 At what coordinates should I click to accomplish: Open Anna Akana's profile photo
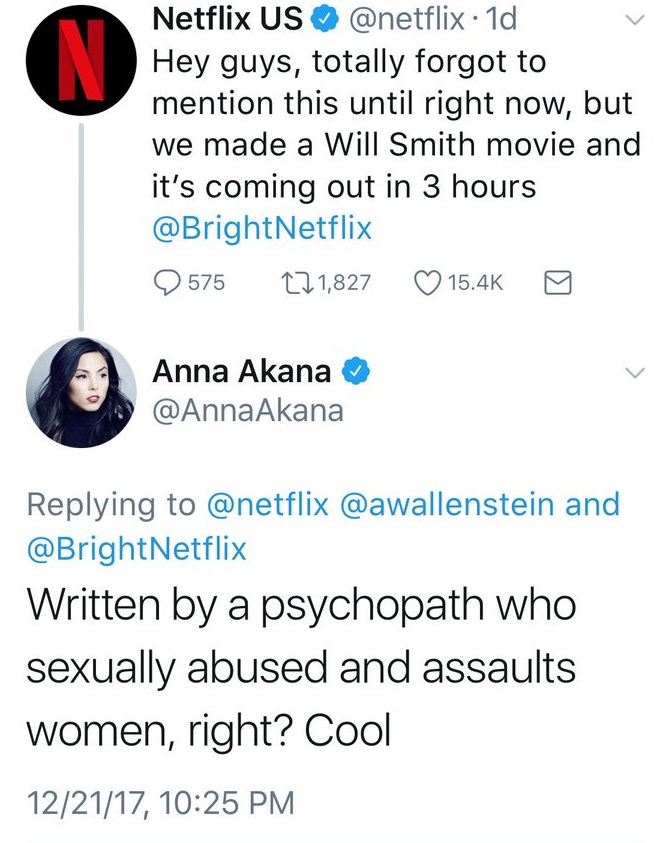click(x=79, y=392)
